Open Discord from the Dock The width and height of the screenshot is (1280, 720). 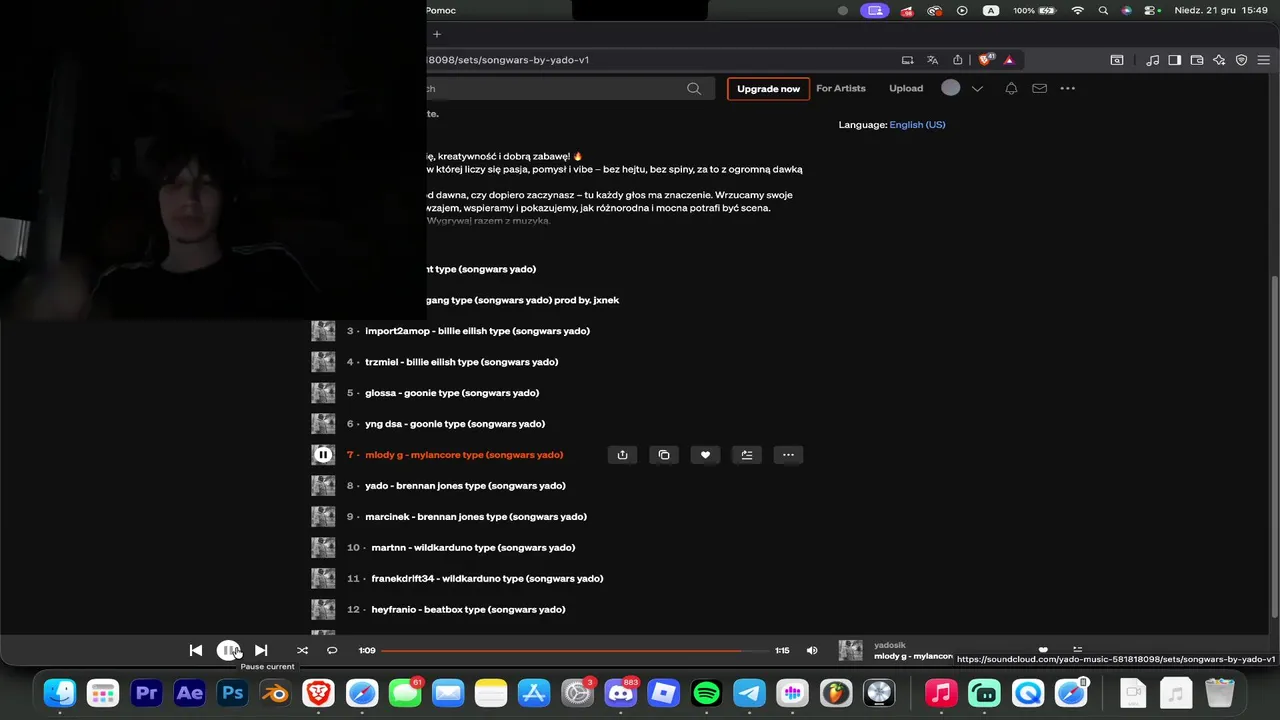[x=620, y=692]
